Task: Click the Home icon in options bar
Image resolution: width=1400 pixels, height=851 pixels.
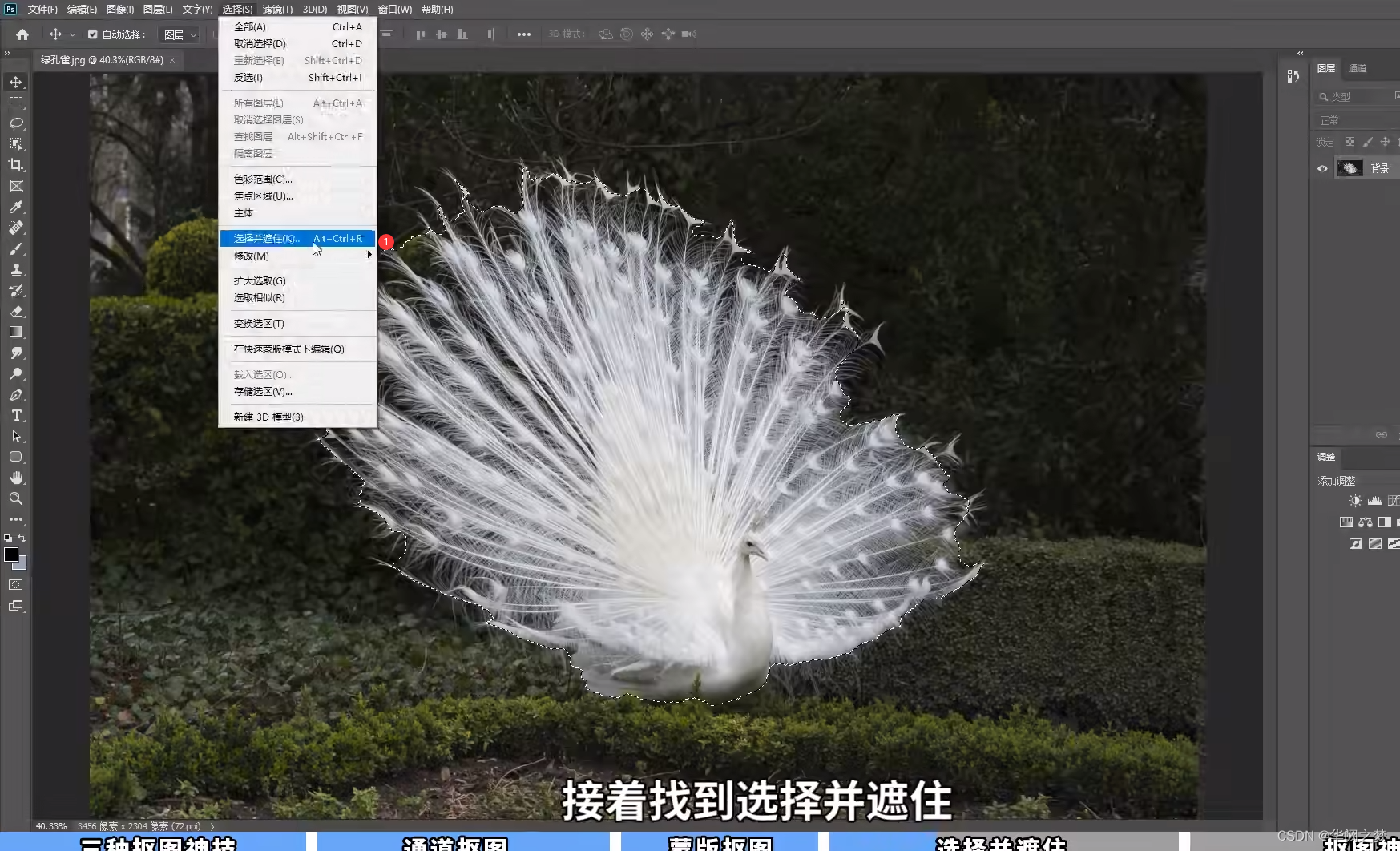Action: [x=22, y=34]
